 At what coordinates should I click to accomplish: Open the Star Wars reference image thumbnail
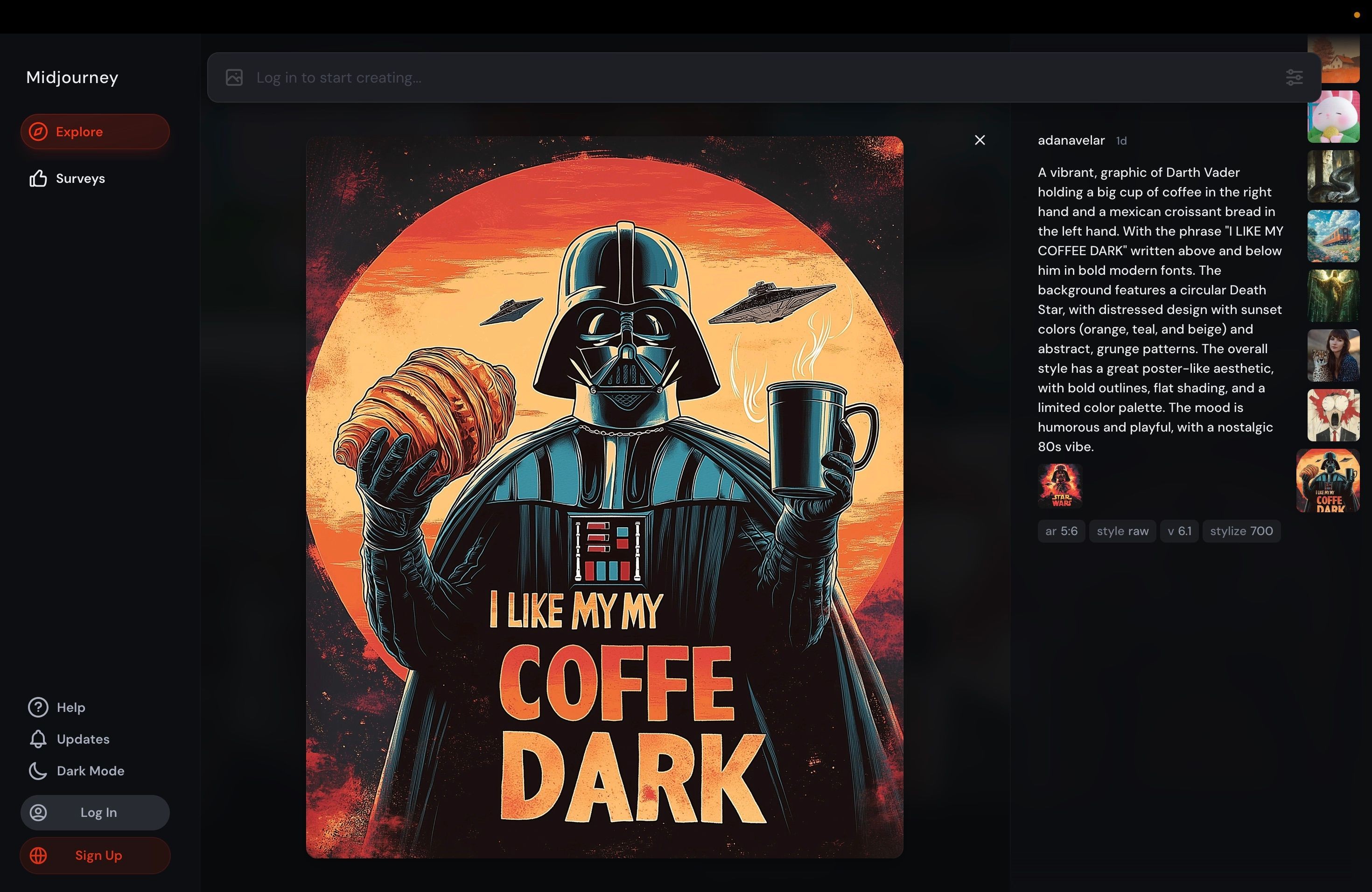tap(1060, 486)
